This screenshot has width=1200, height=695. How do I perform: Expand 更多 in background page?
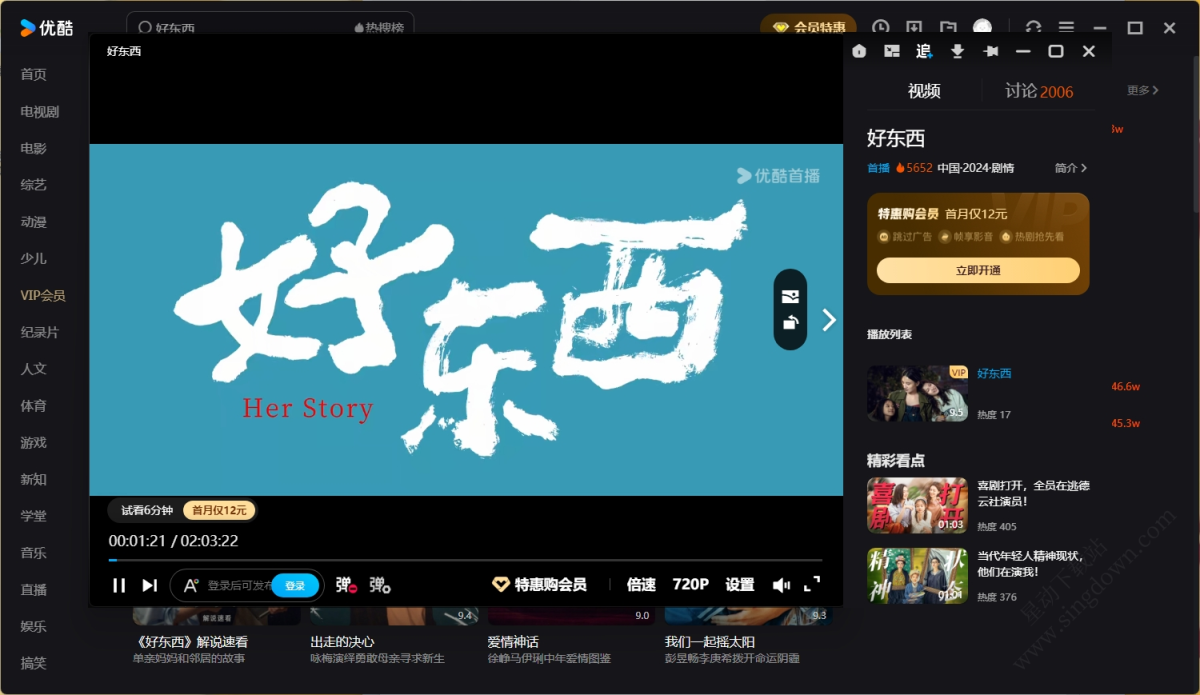[x=1143, y=90]
